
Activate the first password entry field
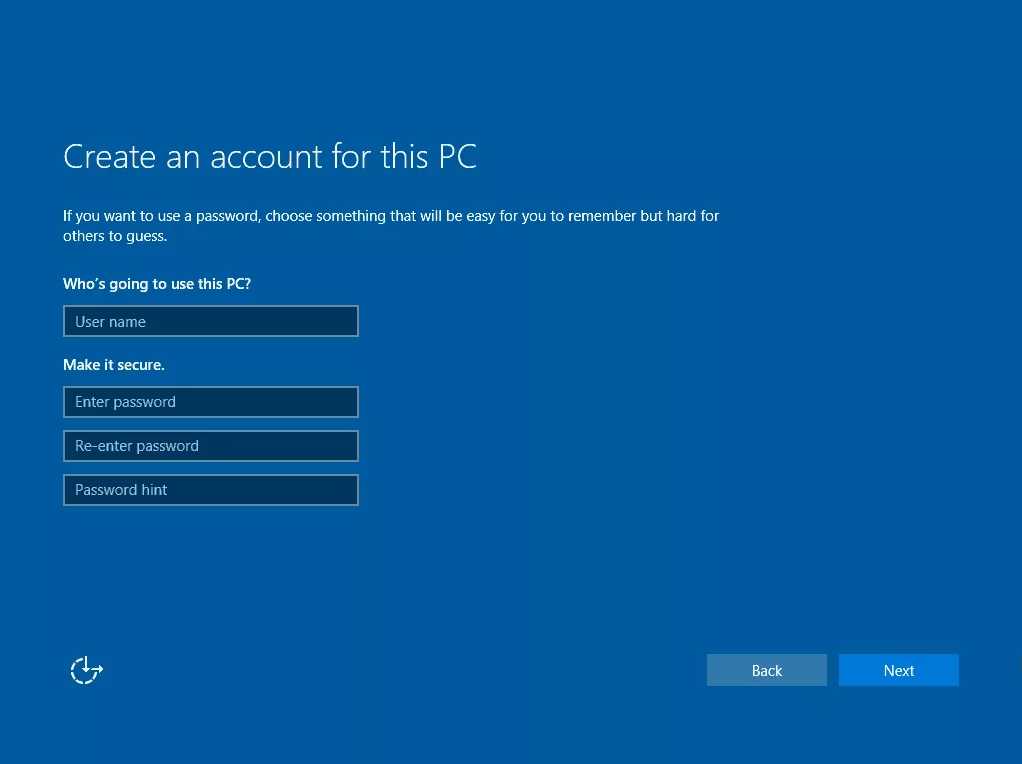tap(210, 401)
